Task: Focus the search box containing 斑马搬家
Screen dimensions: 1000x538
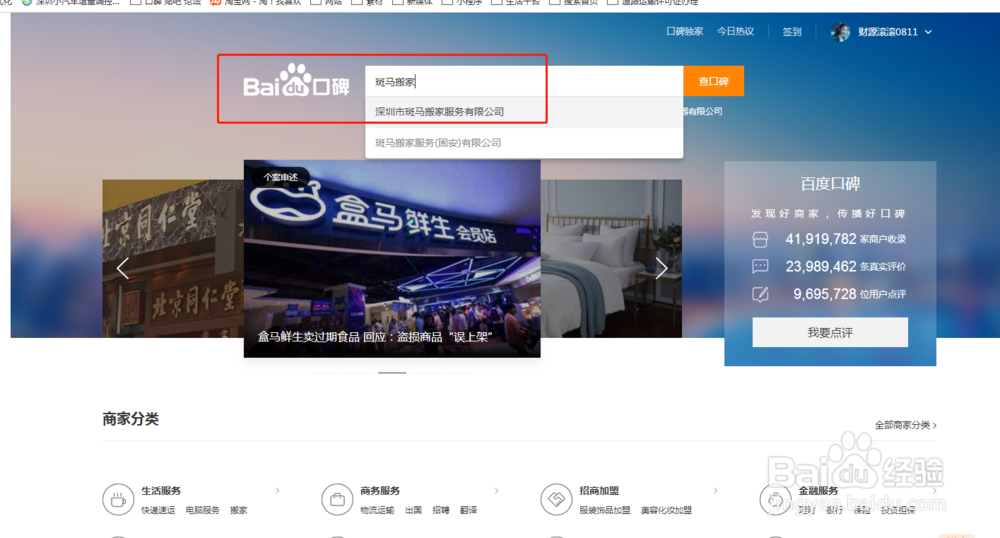Action: click(x=524, y=82)
